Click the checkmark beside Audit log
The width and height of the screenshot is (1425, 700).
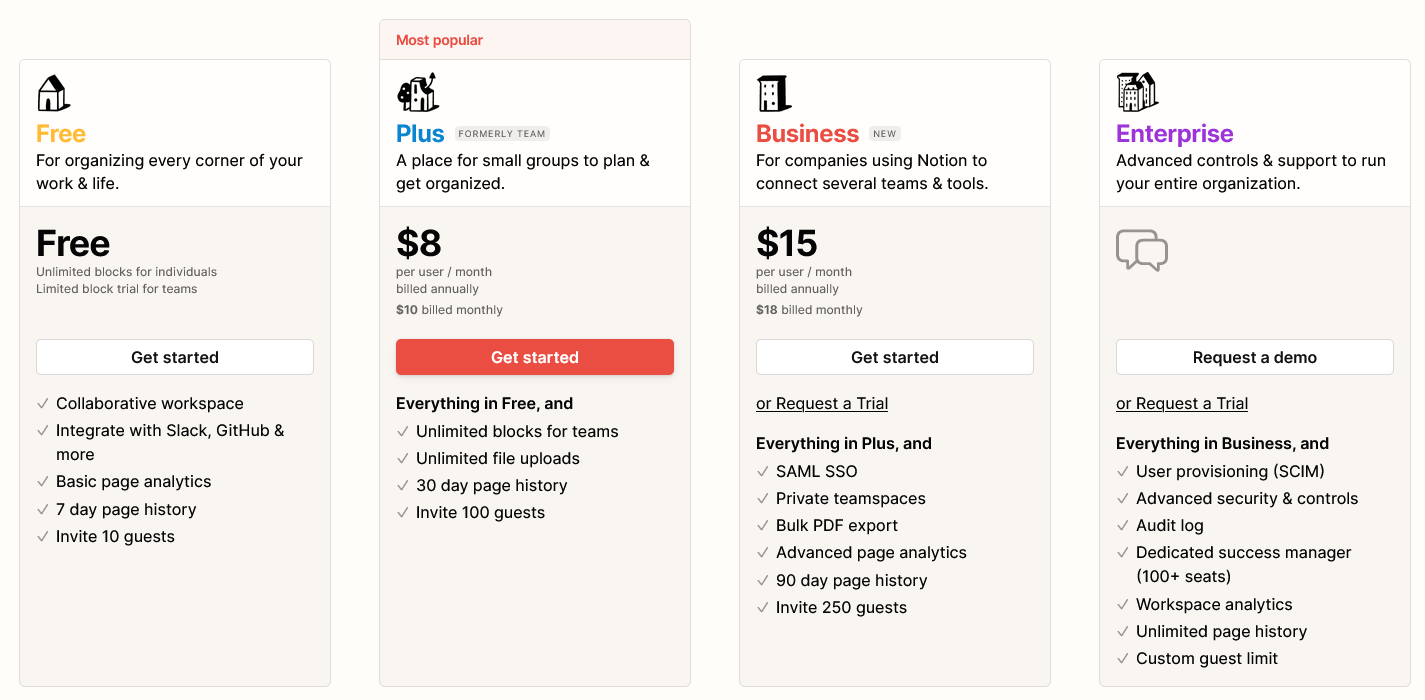tap(1123, 526)
